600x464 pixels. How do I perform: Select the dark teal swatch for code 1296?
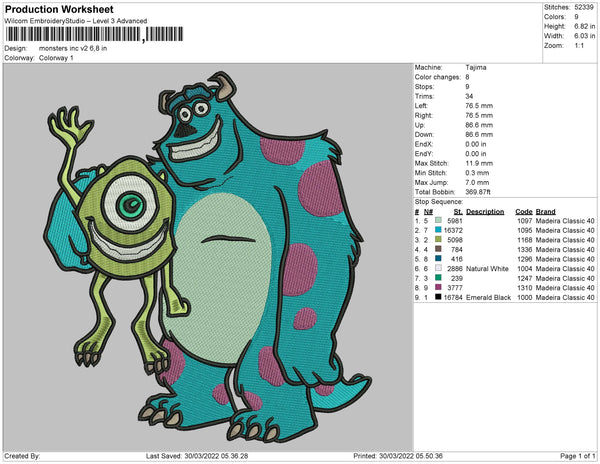pyautogui.click(x=438, y=259)
